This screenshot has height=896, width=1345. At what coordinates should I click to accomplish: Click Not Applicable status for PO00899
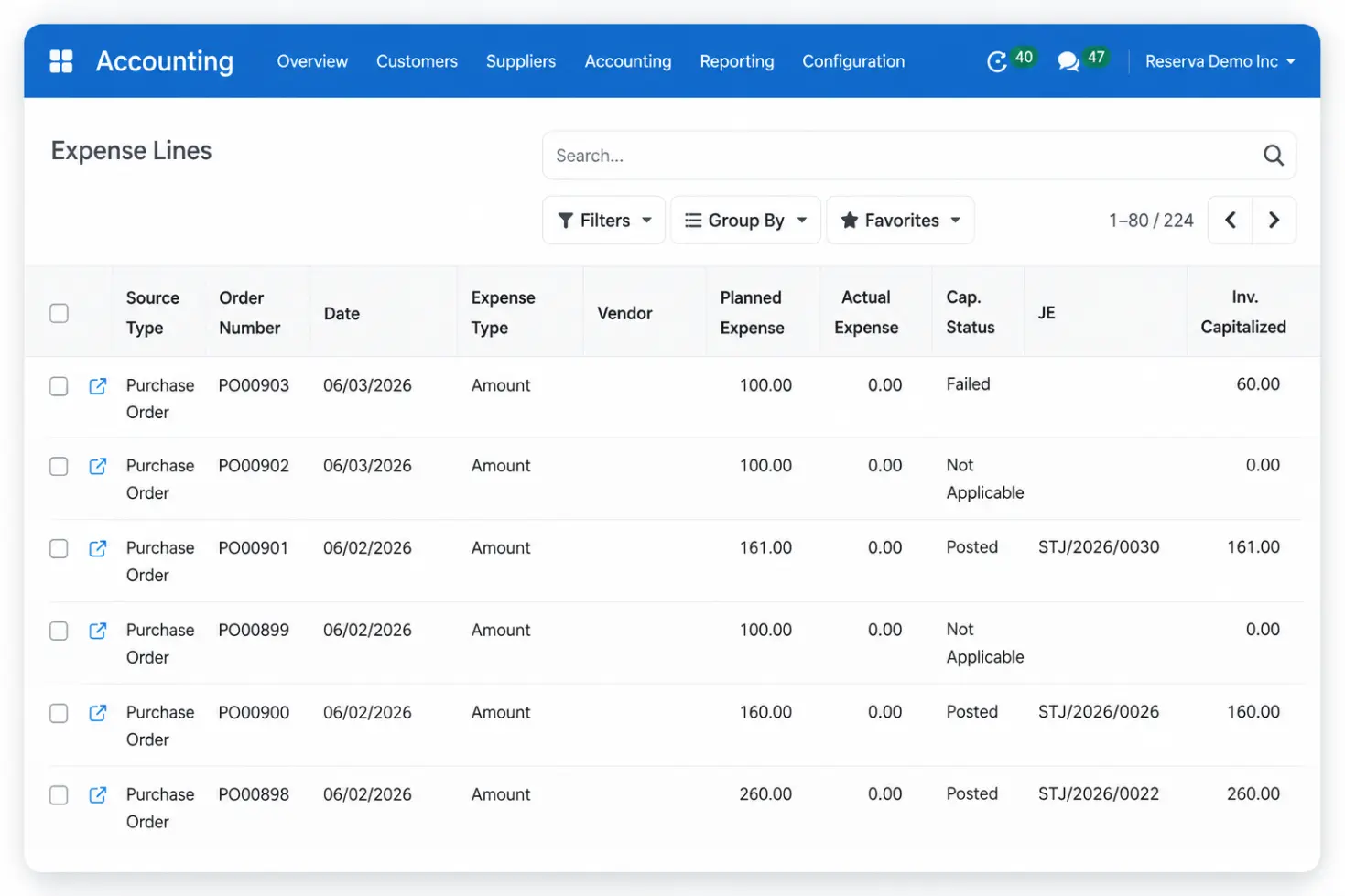click(984, 643)
